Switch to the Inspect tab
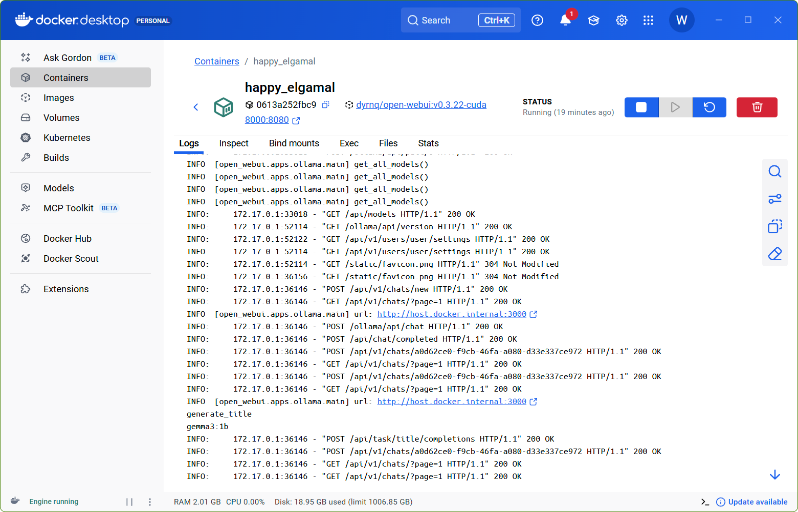The height and width of the screenshot is (512, 798). (x=233, y=143)
